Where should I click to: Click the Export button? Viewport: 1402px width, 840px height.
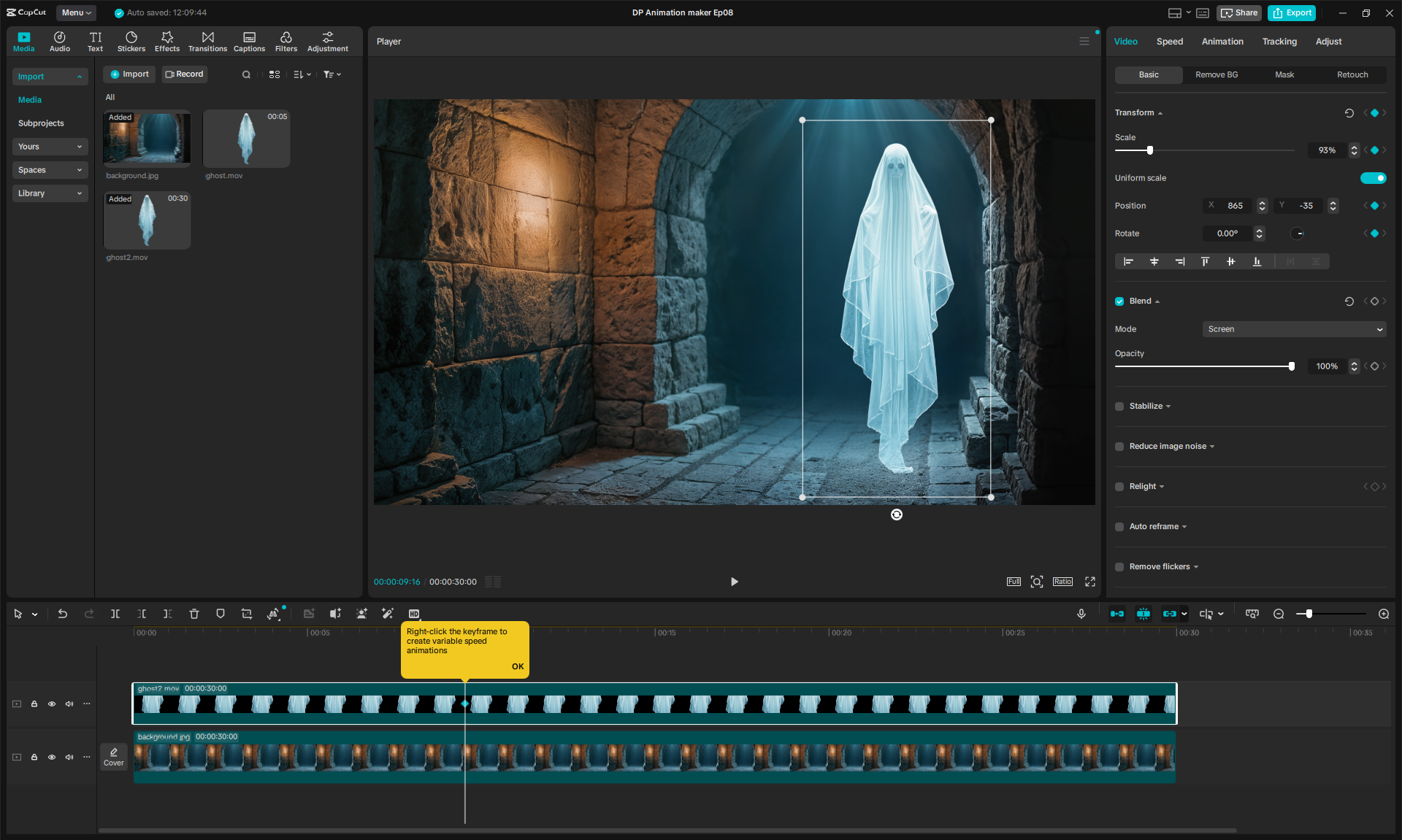(1292, 12)
